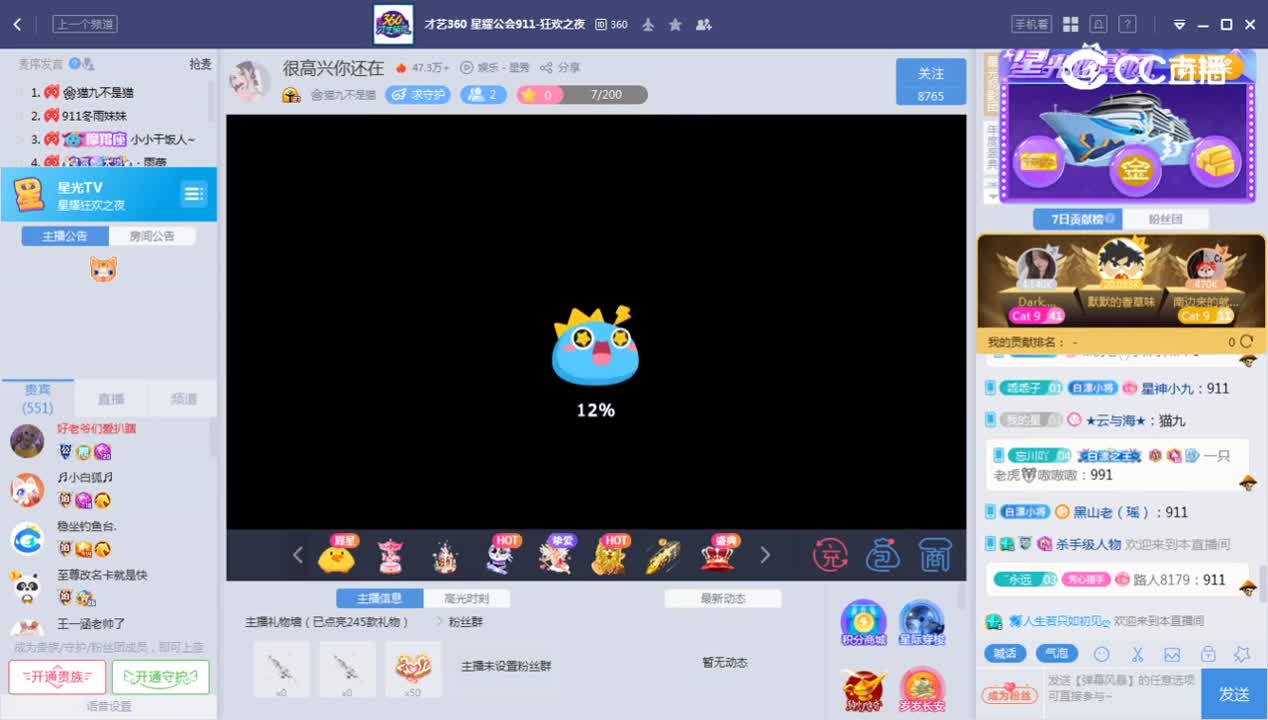
Task: Click the 开通贵族 button
Action: 57,677
